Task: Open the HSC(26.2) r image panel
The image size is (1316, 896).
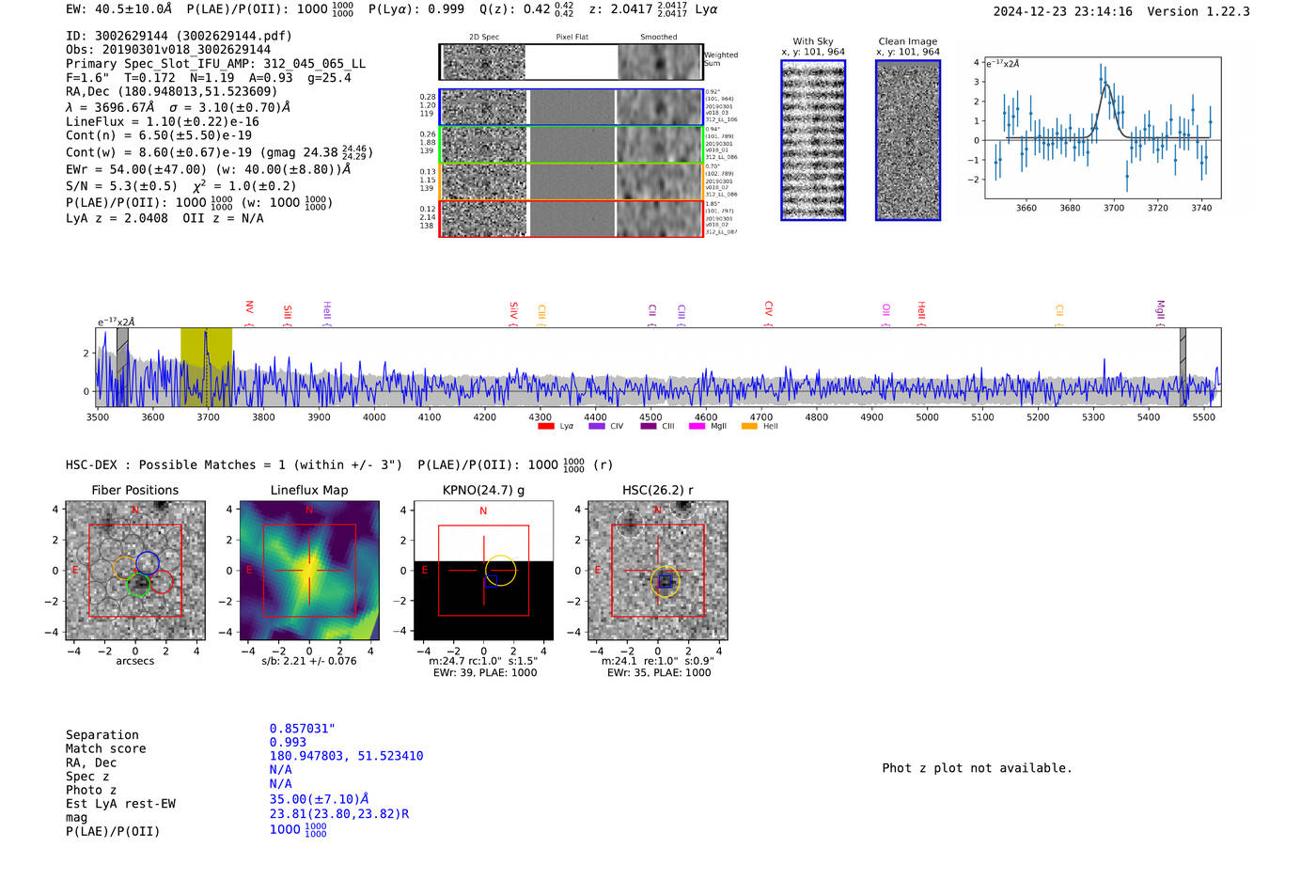Action: (x=657, y=571)
